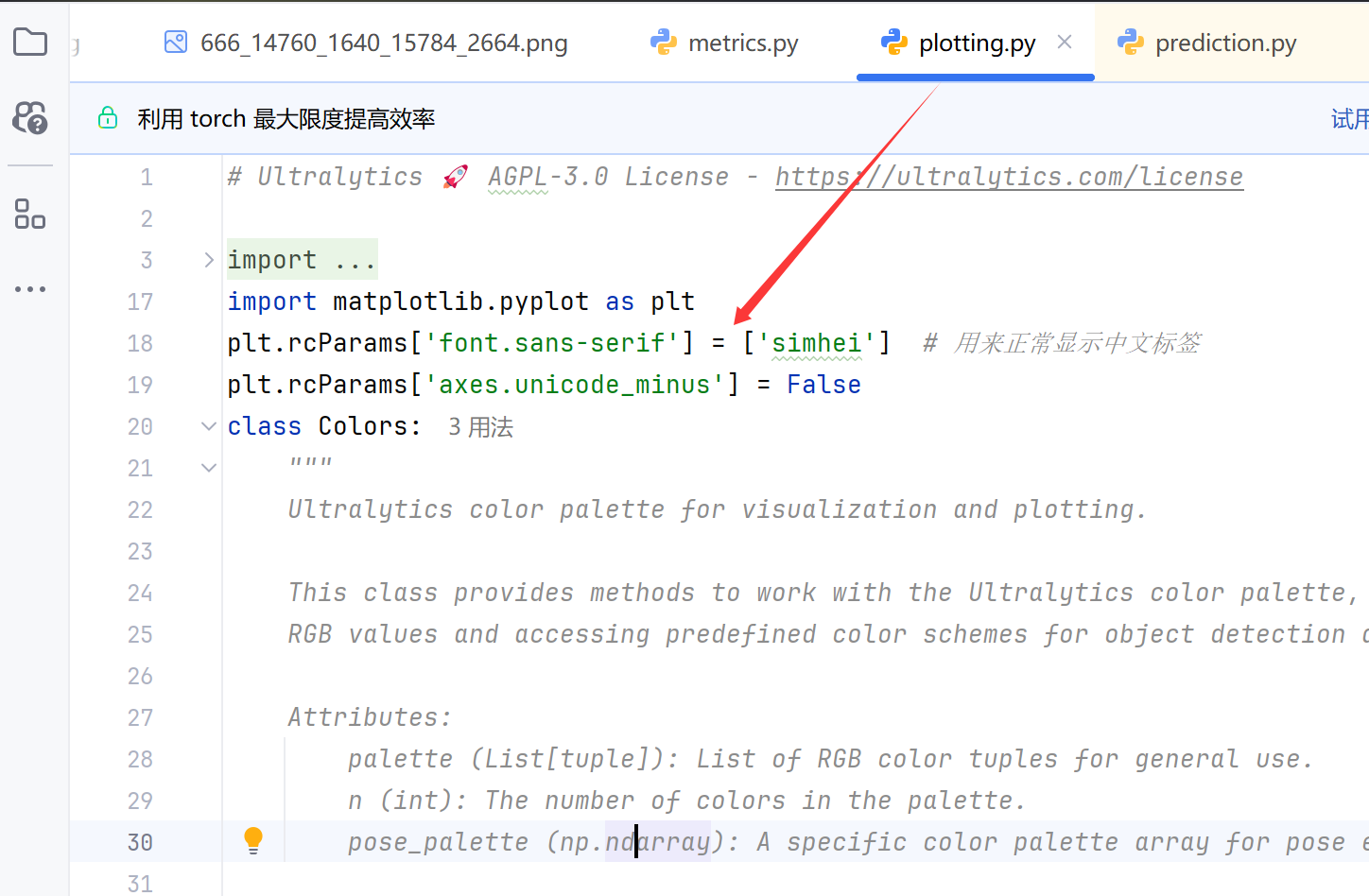Click the image file icon of the png tab
Viewport: 1369px width, 896px height.
pyautogui.click(x=176, y=42)
